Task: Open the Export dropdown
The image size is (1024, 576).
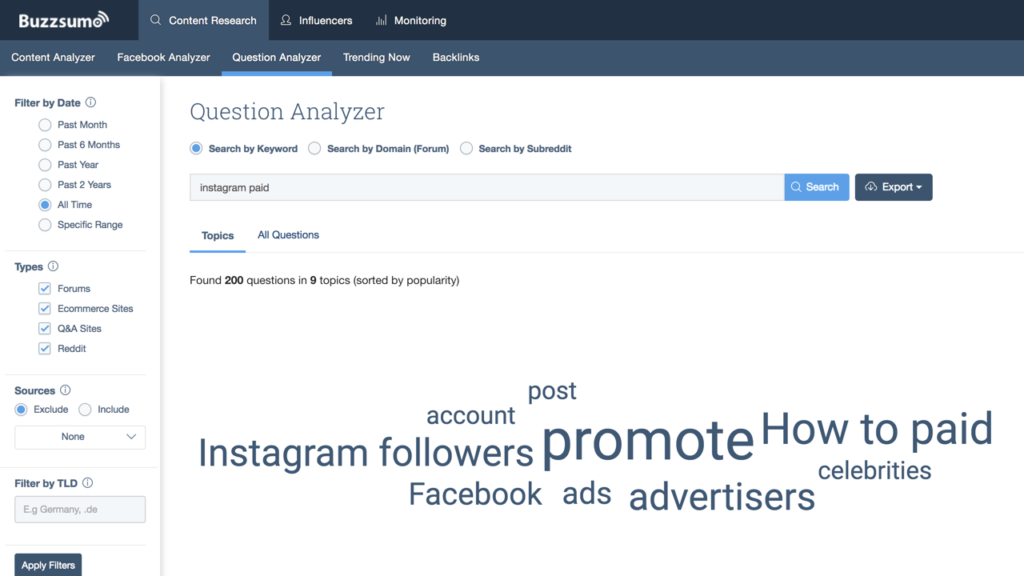Action: pyautogui.click(x=893, y=187)
